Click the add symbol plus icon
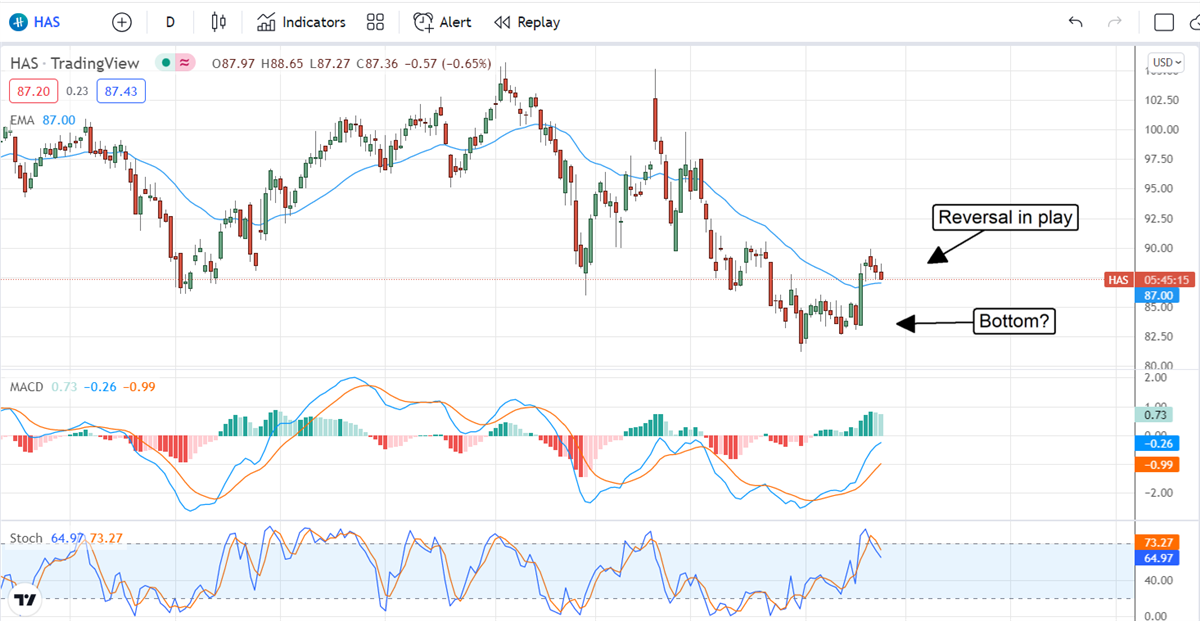The image size is (1200, 621). pyautogui.click(x=121, y=22)
